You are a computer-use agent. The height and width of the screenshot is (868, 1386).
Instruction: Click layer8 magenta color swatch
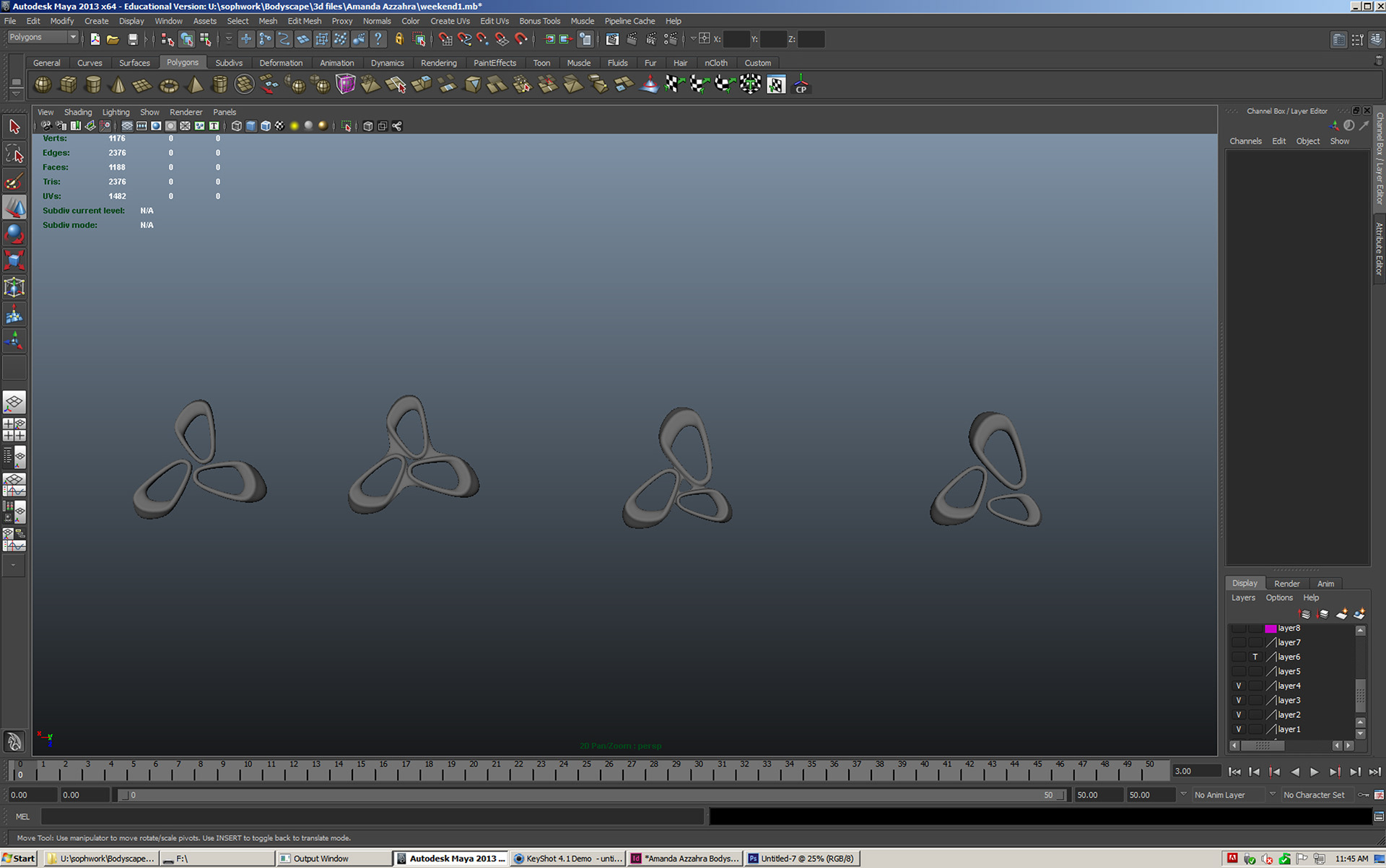[x=1271, y=628]
